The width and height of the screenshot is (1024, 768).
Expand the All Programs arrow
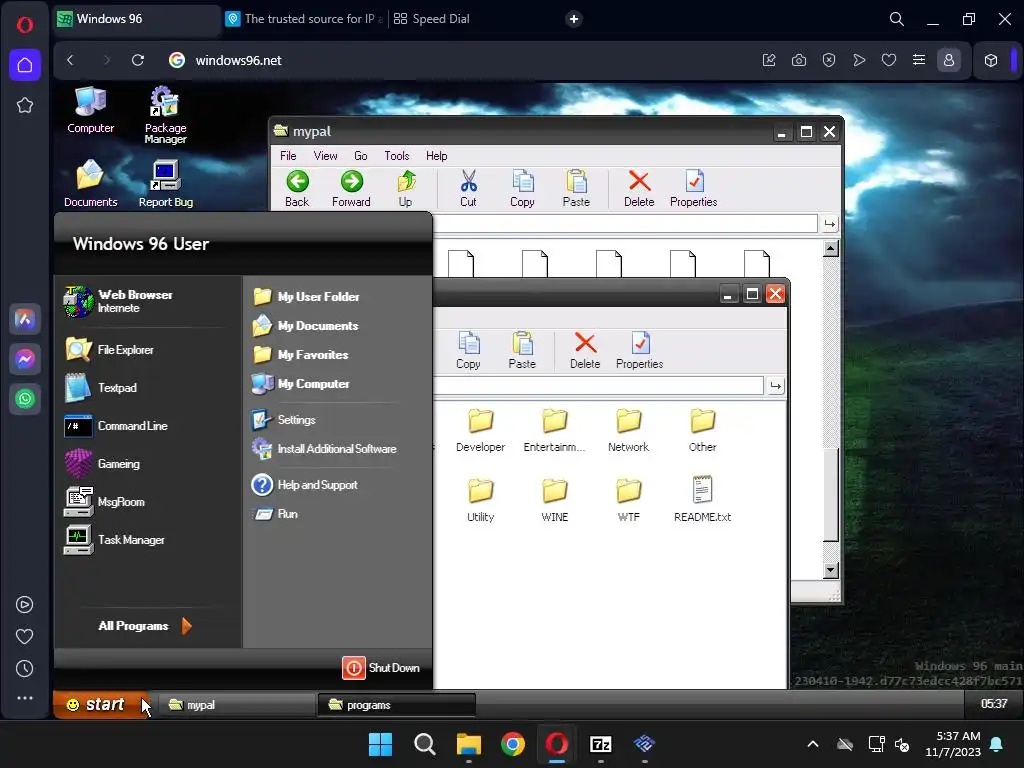pyautogui.click(x=186, y=626)
